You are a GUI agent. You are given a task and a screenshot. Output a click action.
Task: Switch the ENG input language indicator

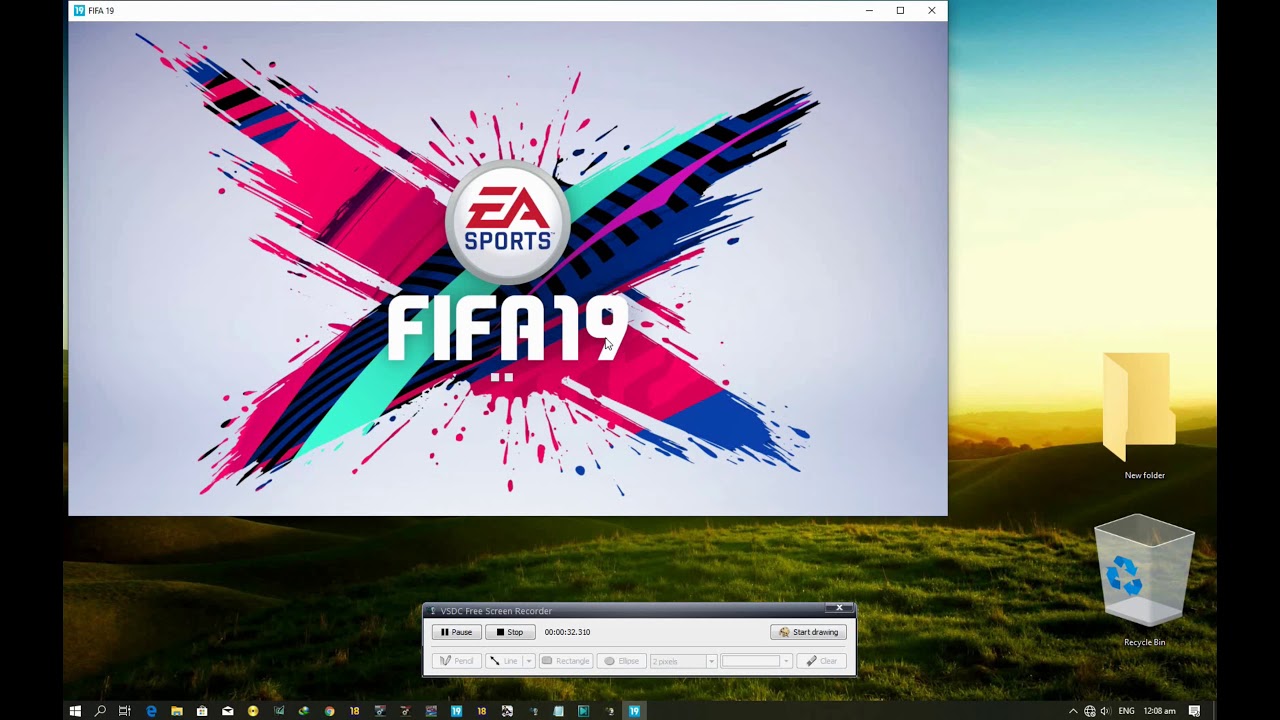pos(1126,711)
